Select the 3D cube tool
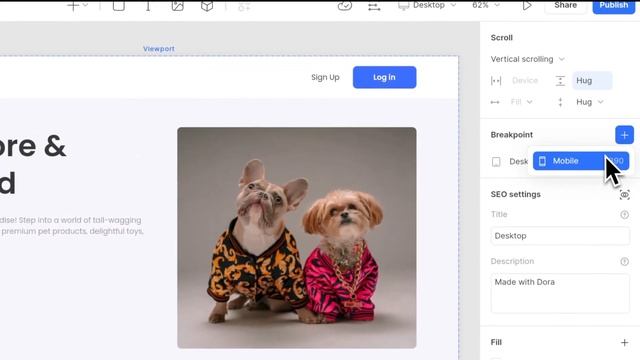This screenshot has height=360, width=640. tap(207, 5)
